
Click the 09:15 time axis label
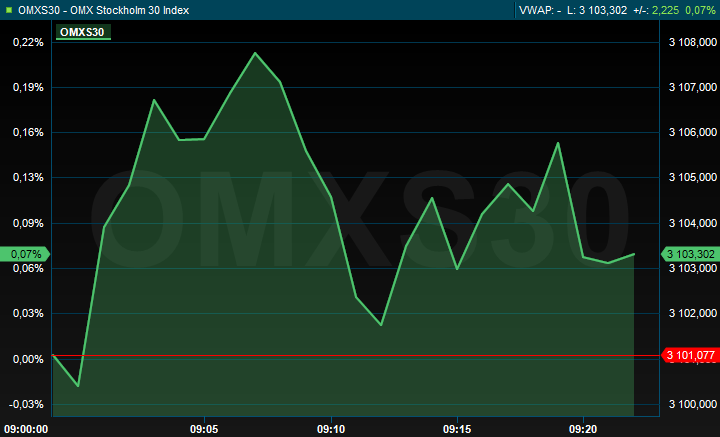point(457,428)
